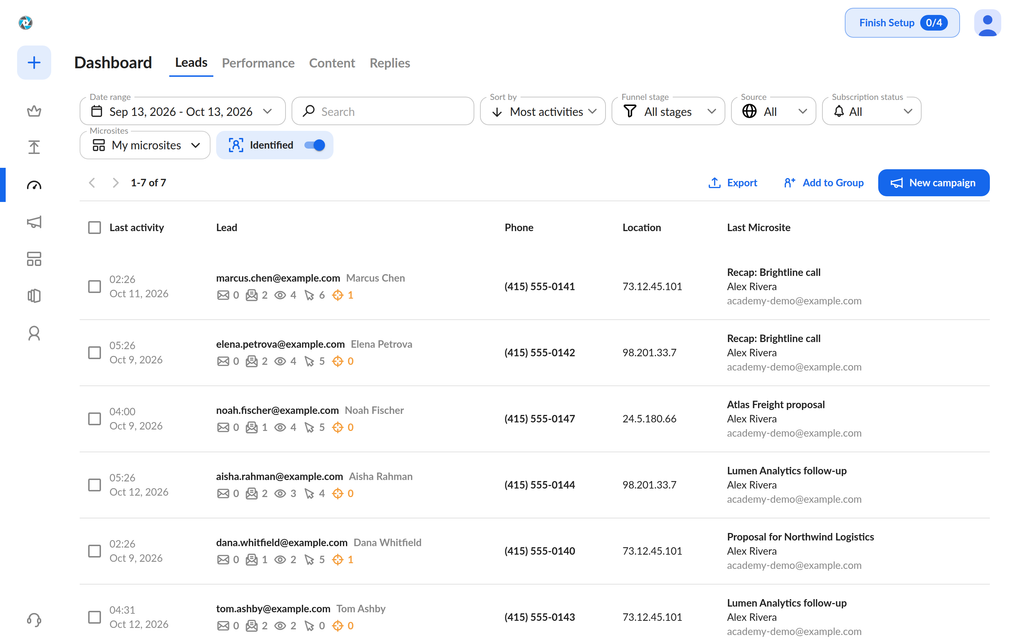Select the Marcus Chen row checkbox
Screen dimensions: 1024x640
click(95, 287)
